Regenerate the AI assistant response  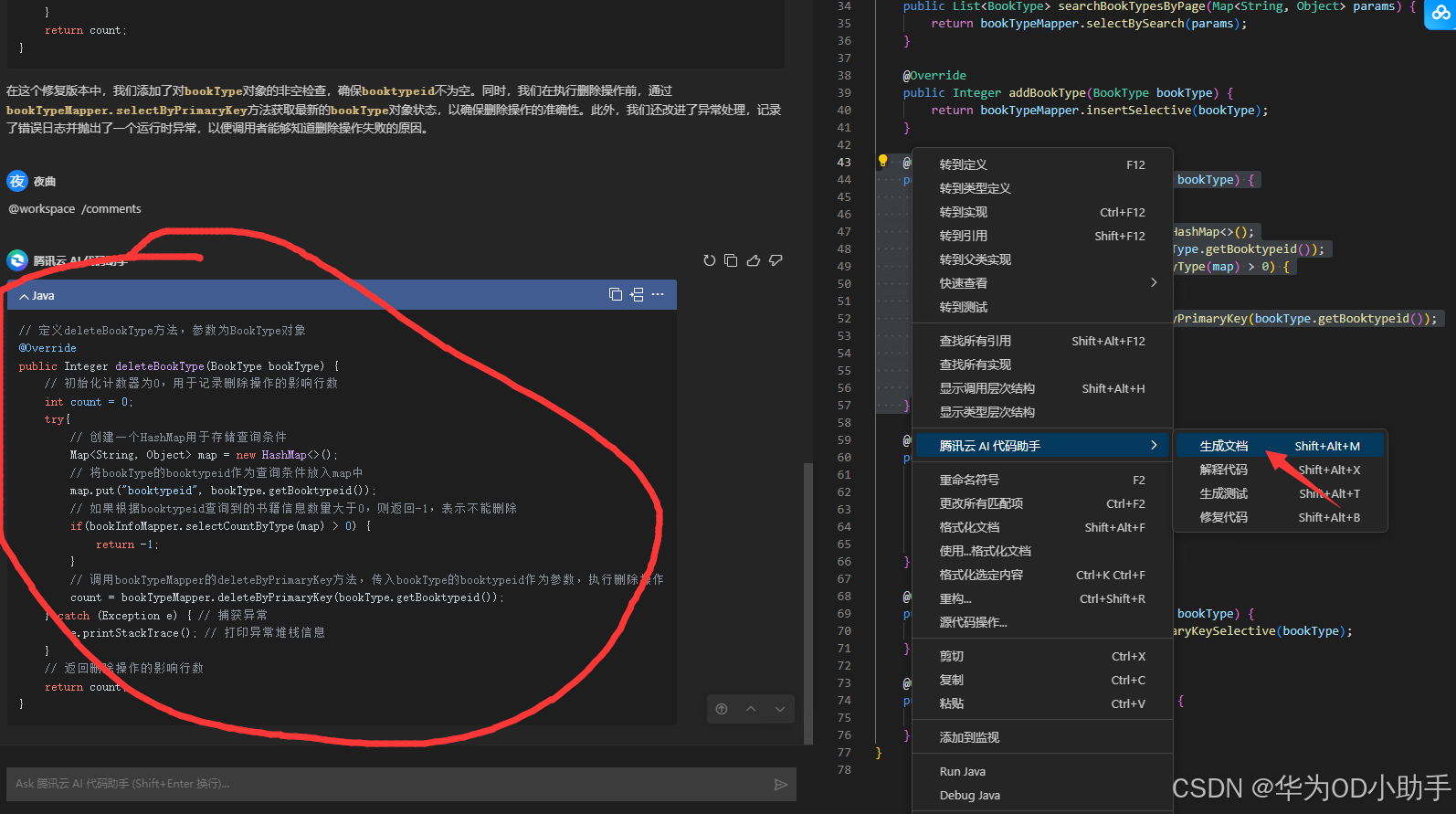tap(709, 260)
